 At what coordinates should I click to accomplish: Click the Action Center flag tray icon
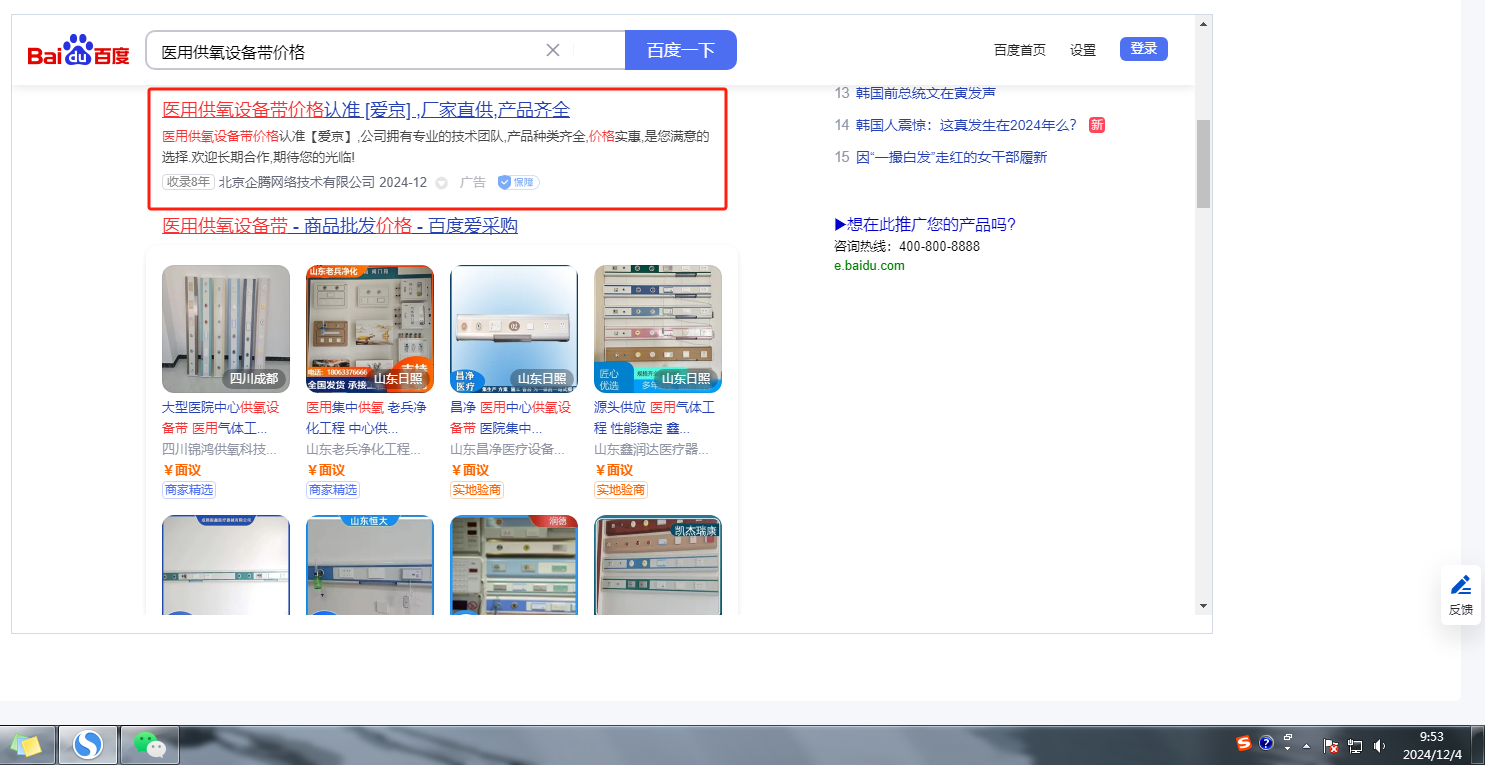(1331, 745)
